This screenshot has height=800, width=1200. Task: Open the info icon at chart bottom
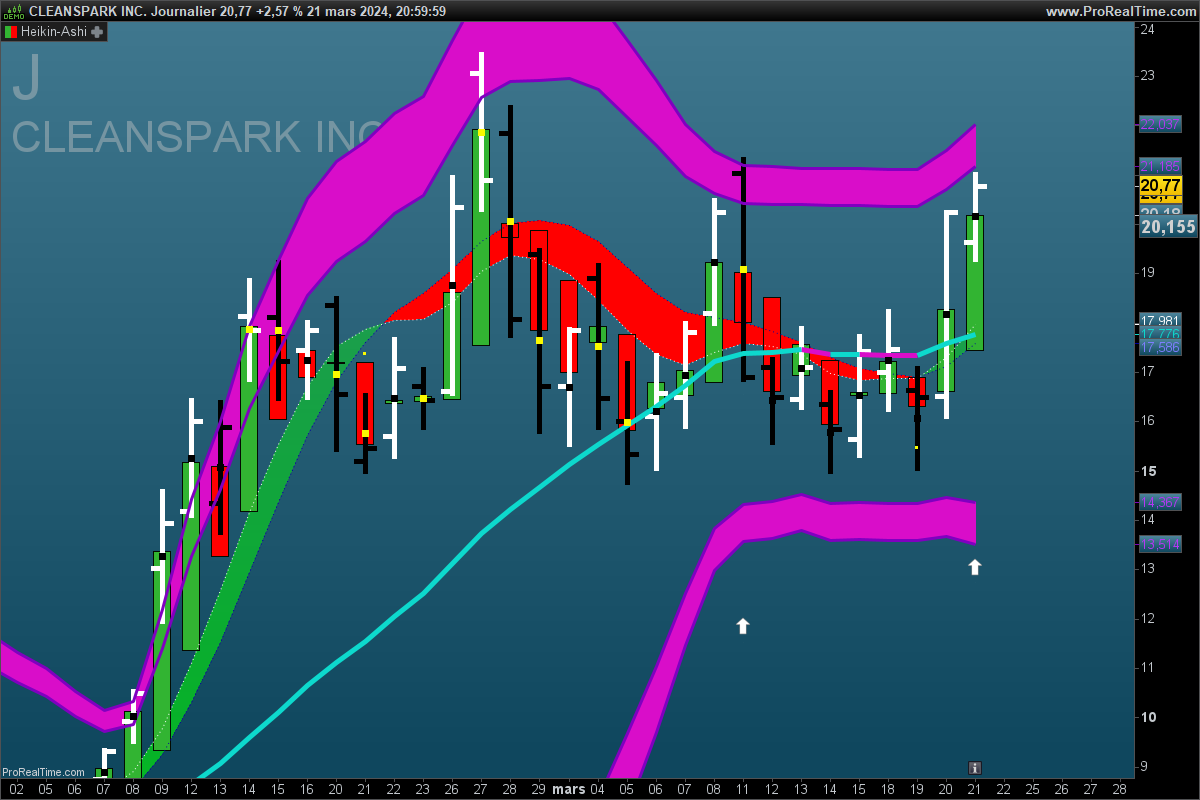pos(975,768)
